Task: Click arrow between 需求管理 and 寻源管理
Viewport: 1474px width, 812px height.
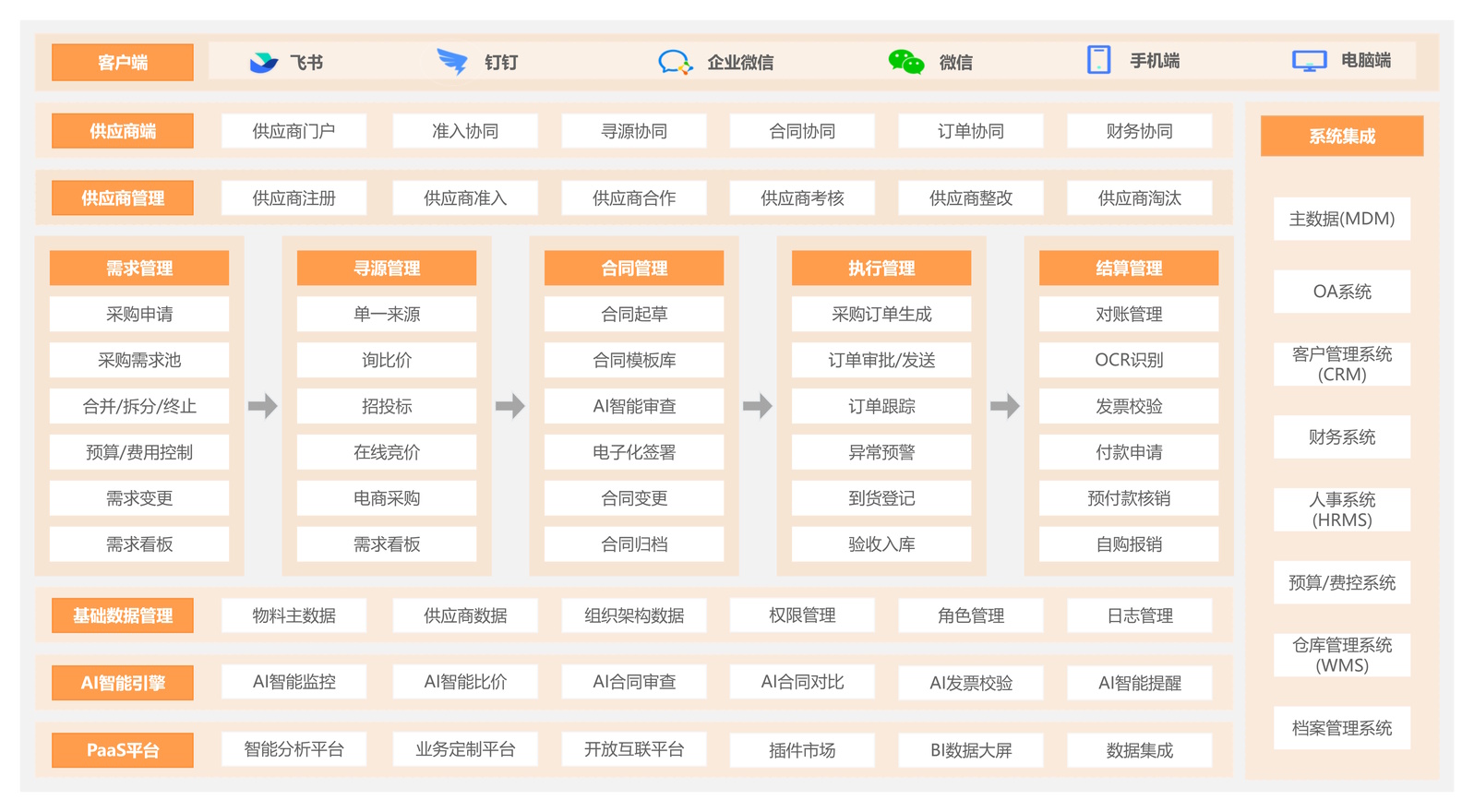Action: click(263, 406)
